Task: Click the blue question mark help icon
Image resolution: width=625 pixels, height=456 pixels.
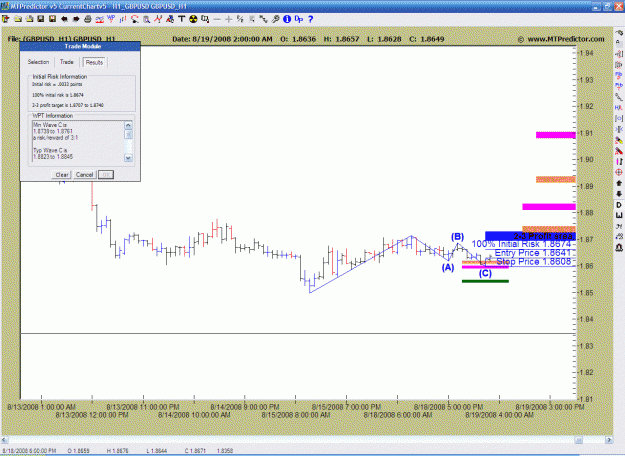Action: (311, 19)
